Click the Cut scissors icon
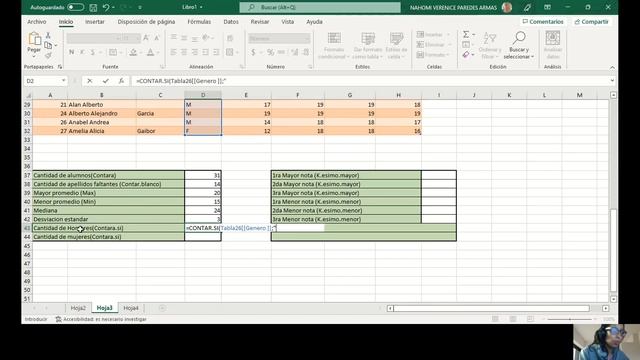Viewport: 640px width, 360px height. point(48,36)
